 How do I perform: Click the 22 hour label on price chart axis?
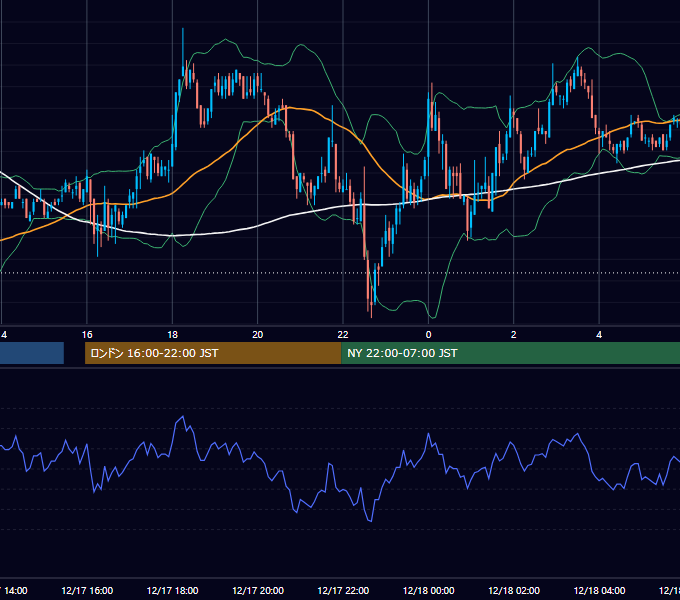point(343,335)
